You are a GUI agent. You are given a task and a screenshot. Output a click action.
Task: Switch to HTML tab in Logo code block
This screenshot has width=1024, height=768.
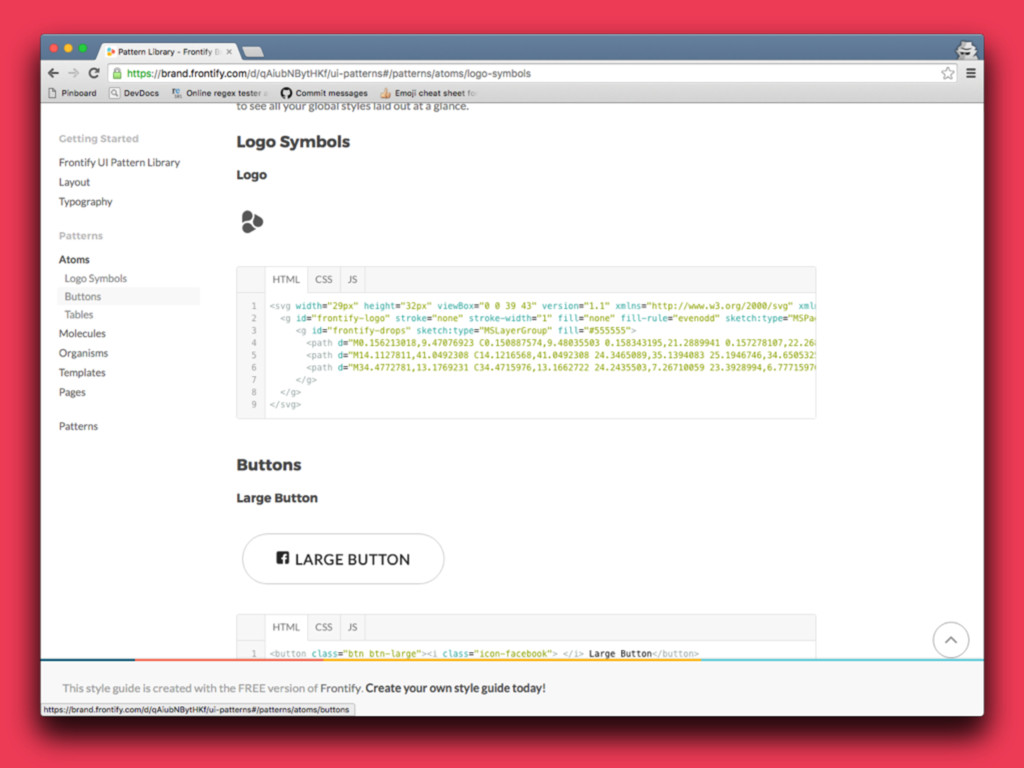pyautogui.click(x=286, y=280)
